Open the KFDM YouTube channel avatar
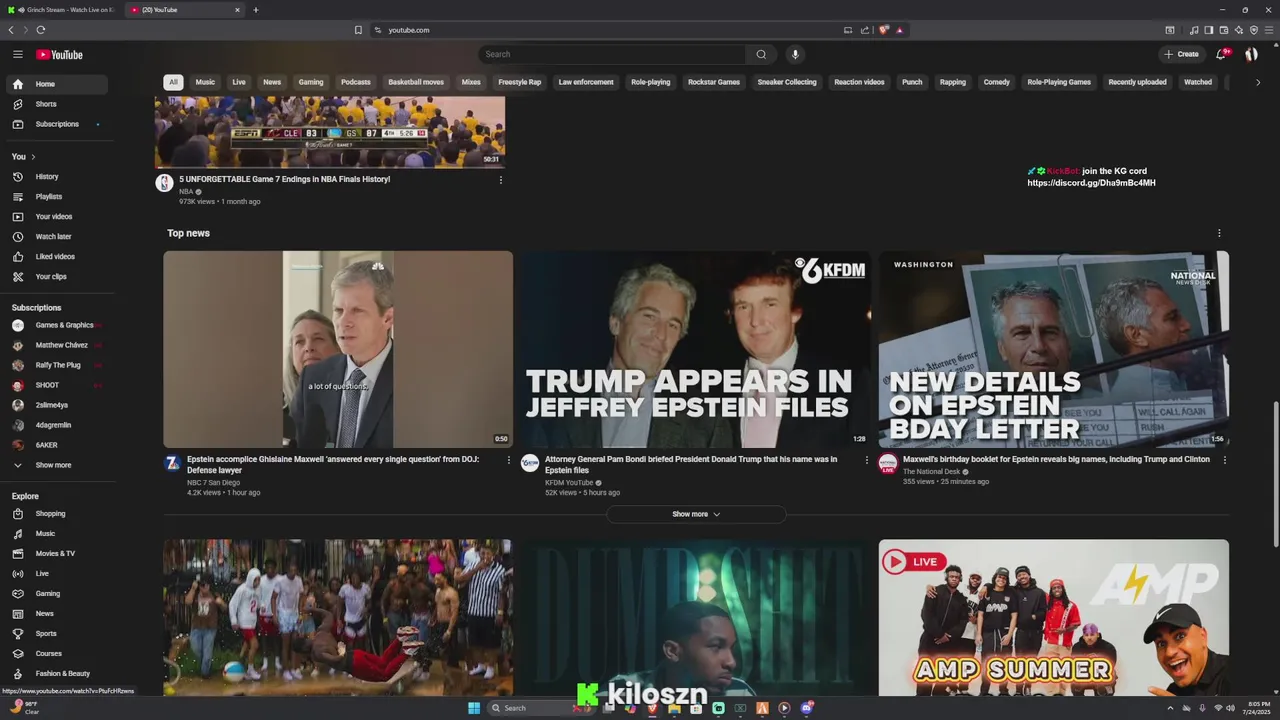Image resolution: width=1280 pixels, height=720 pixels. (x=530, y=463)
